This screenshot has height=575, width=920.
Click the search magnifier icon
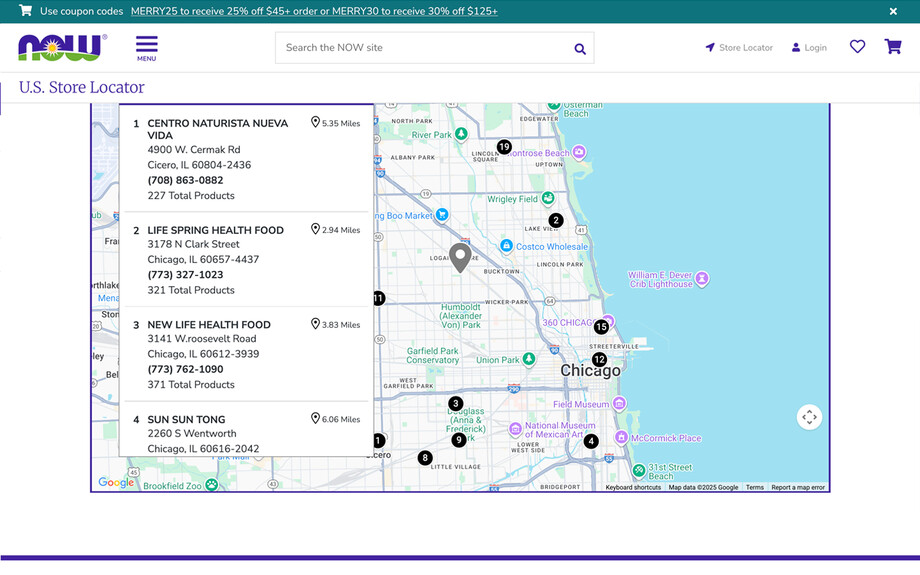[580, 49]
